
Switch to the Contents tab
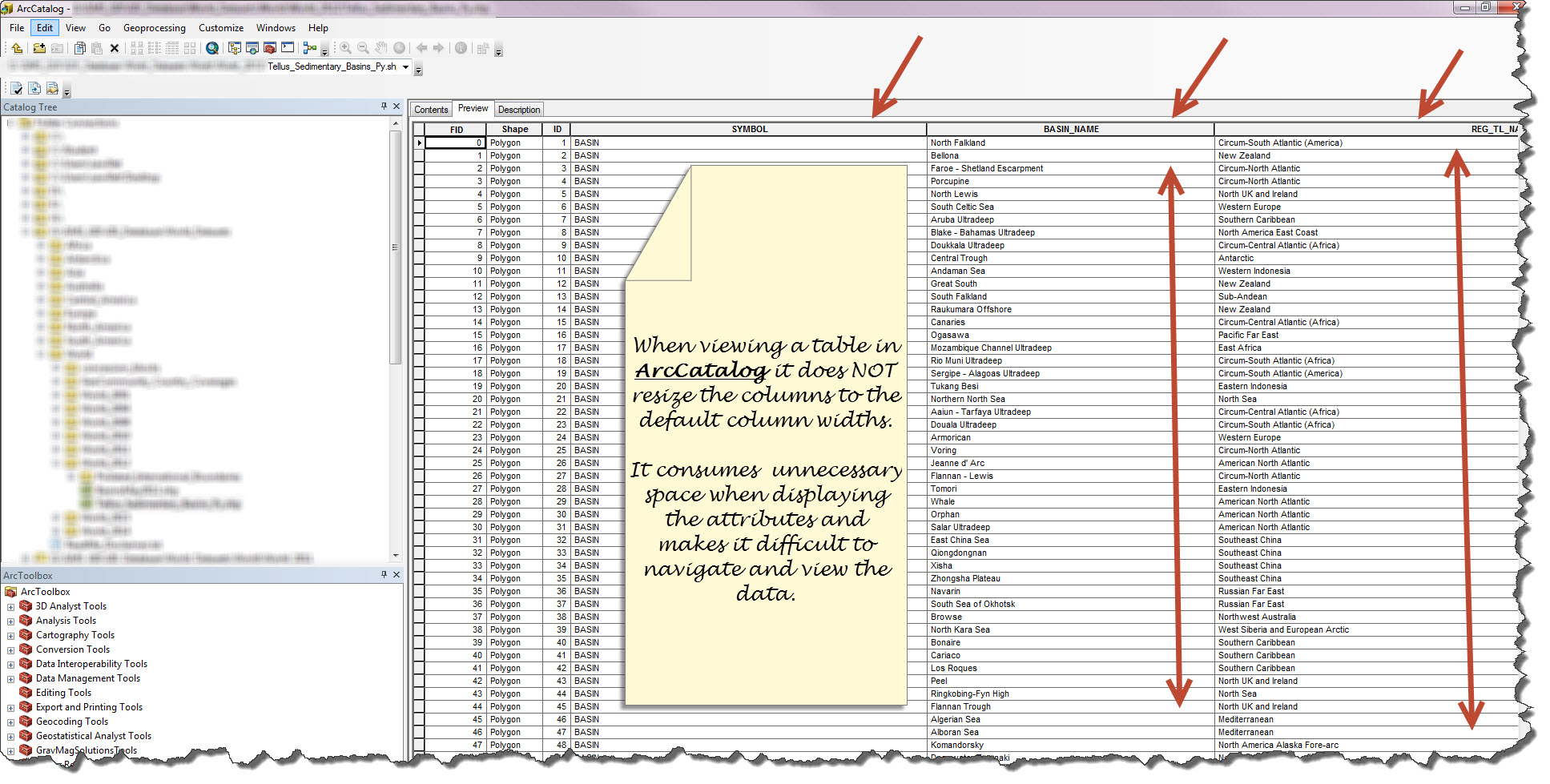[431, 110]
